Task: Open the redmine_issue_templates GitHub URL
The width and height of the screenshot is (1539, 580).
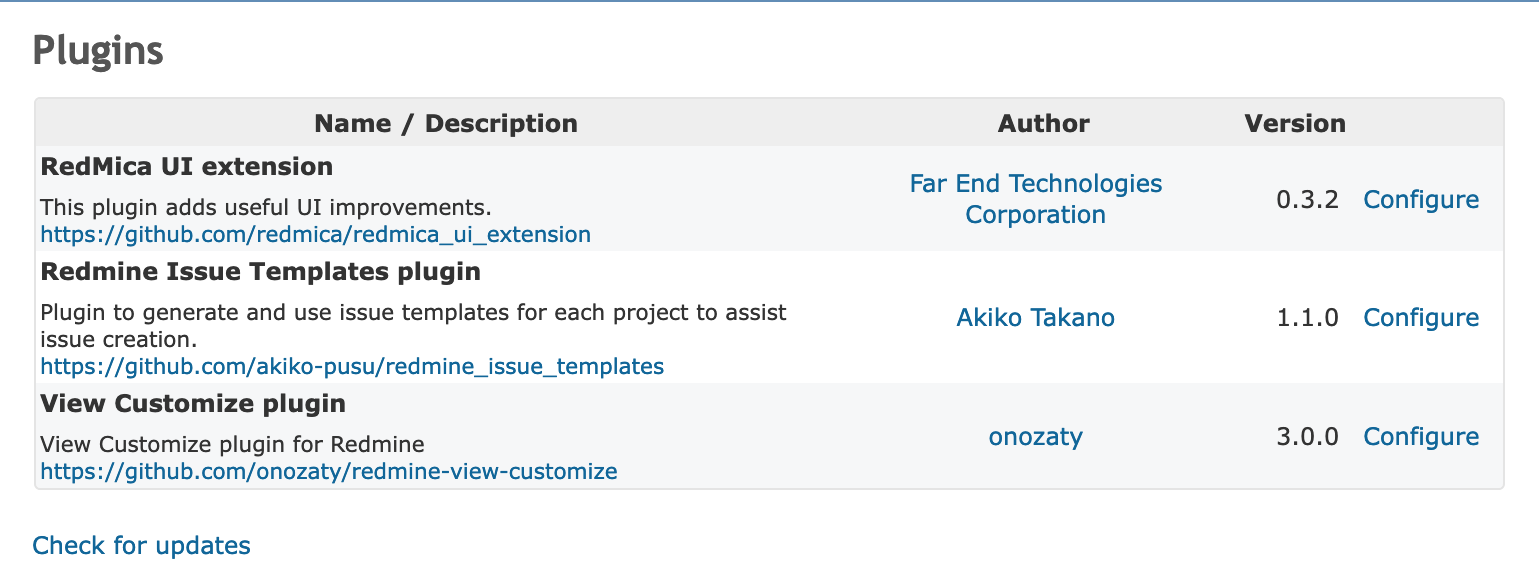Action: (x=352, y=366)
